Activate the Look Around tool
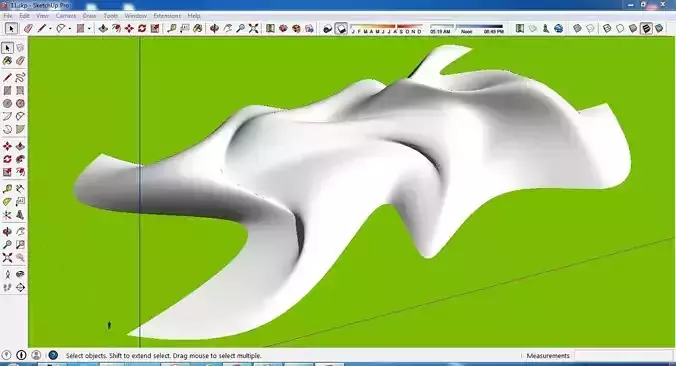Image resolution: width=676 pixels, height=366 pixels. (x=20, y=274)
